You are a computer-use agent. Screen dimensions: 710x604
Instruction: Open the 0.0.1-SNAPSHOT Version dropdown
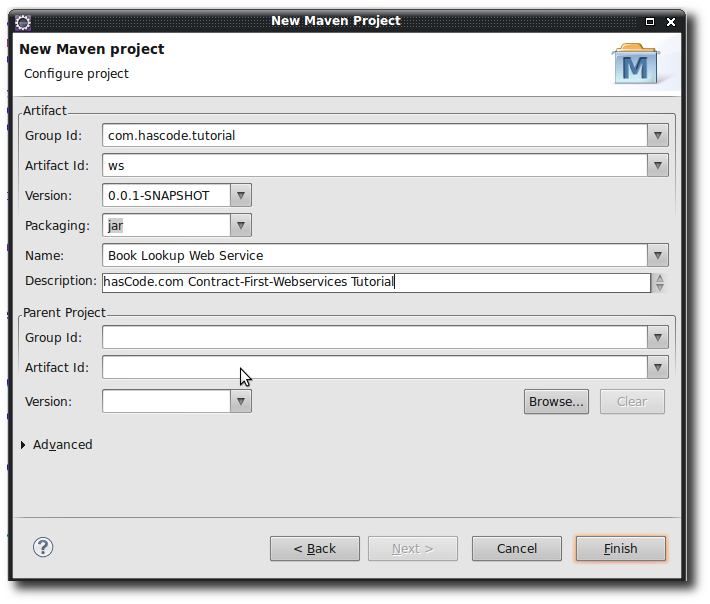(241, 195)
